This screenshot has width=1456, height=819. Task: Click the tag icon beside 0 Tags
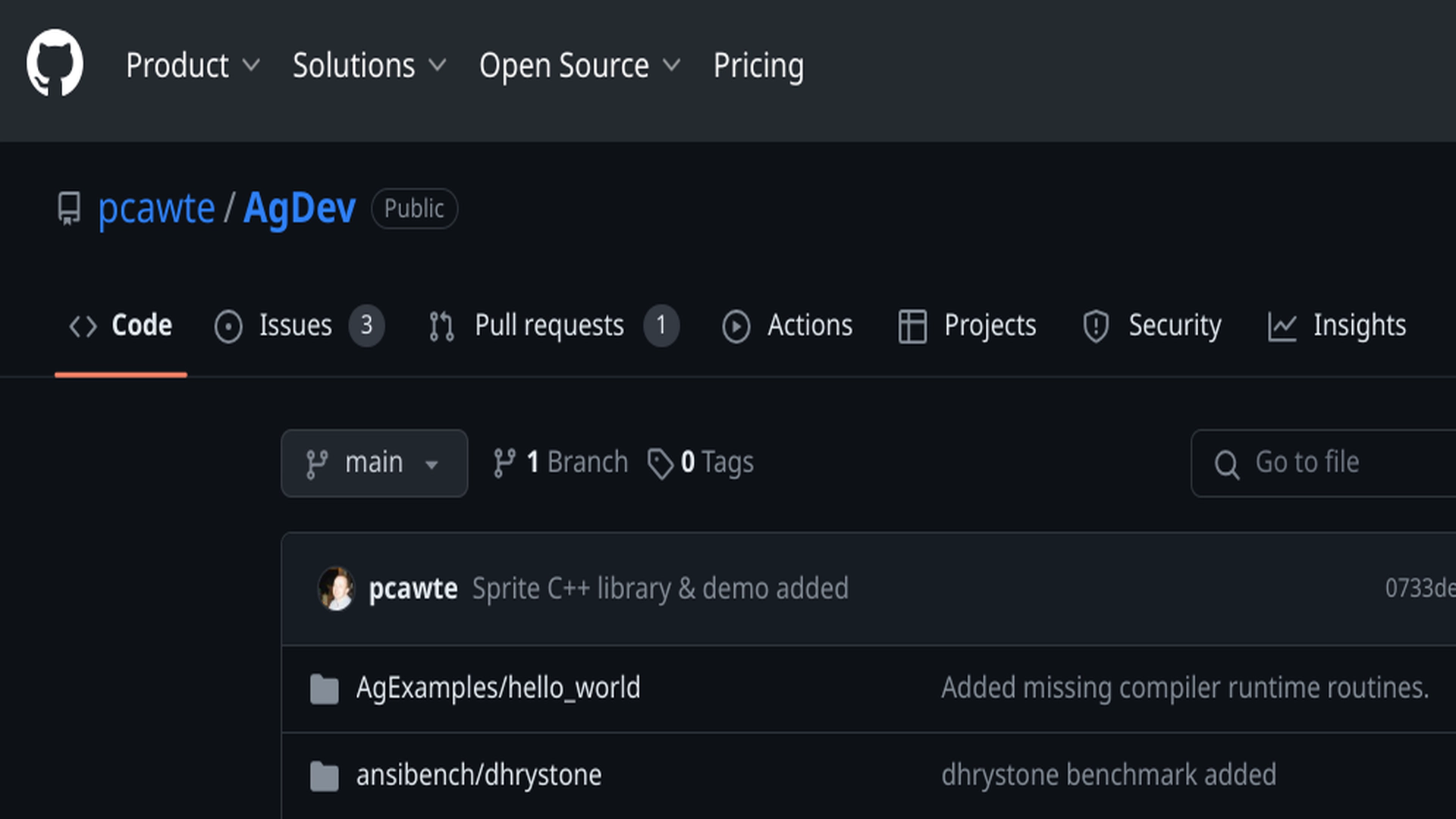point(660,463)
